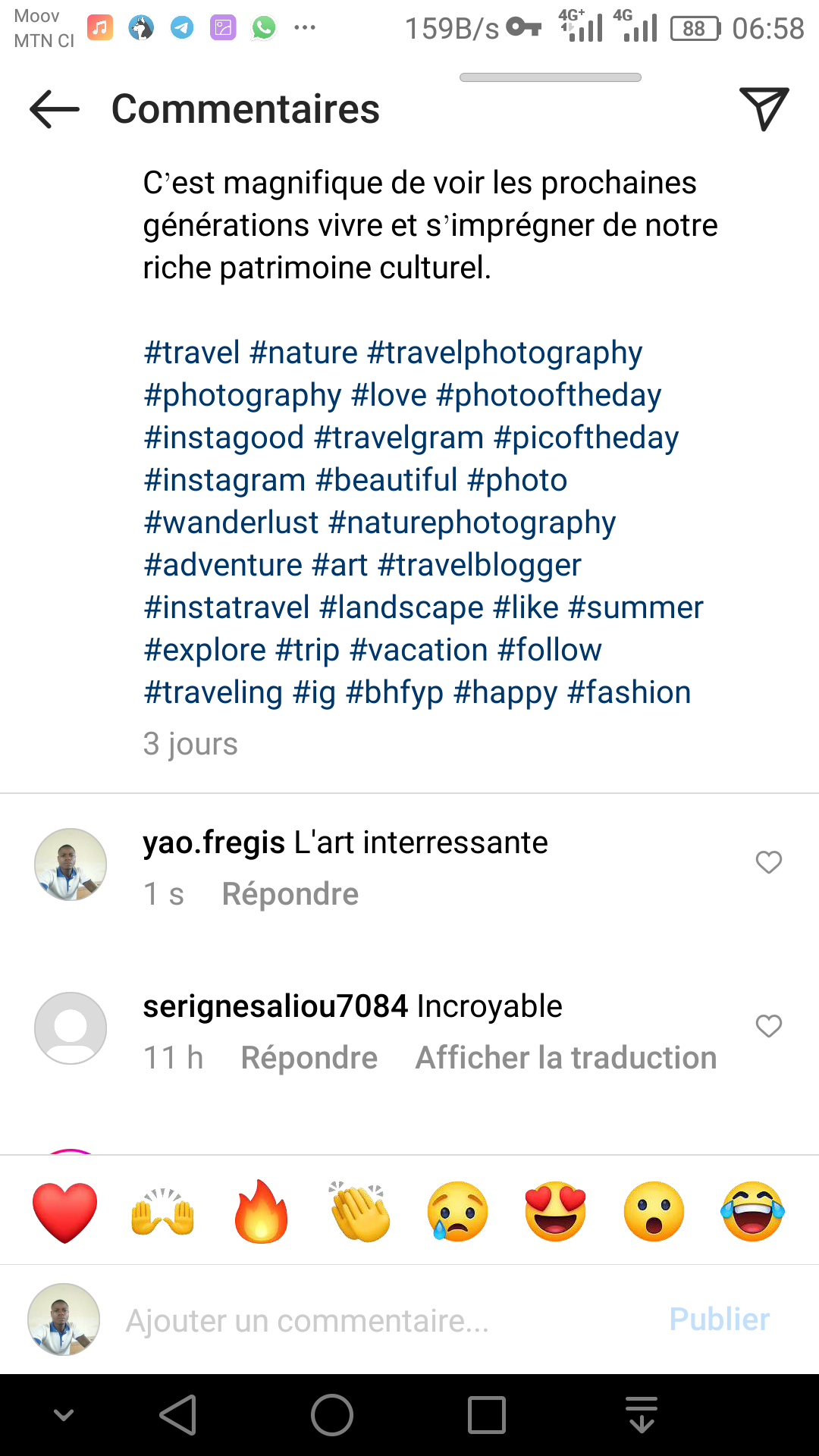The image size is (819, 1456).
Task: Like yao.fregis's comment with the heart
Action: click(768, 862)
